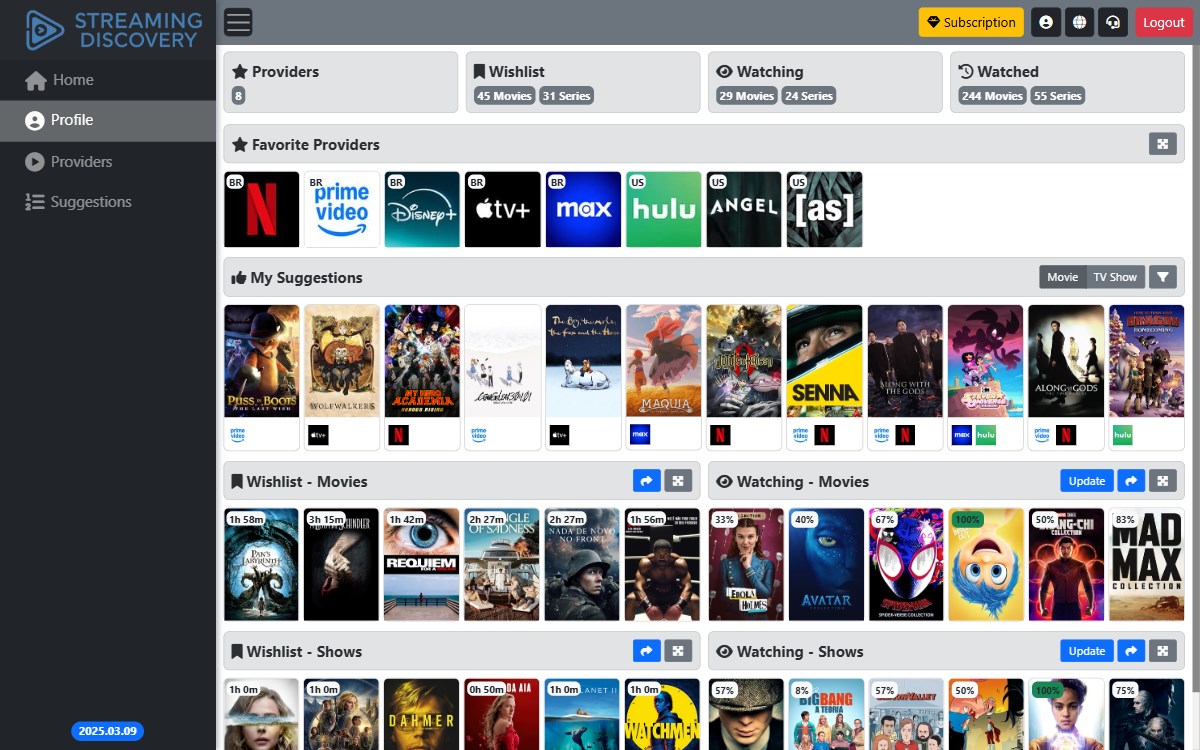Open the globe language selector
Viewport: 1200px width, 750px height.
1079,22
